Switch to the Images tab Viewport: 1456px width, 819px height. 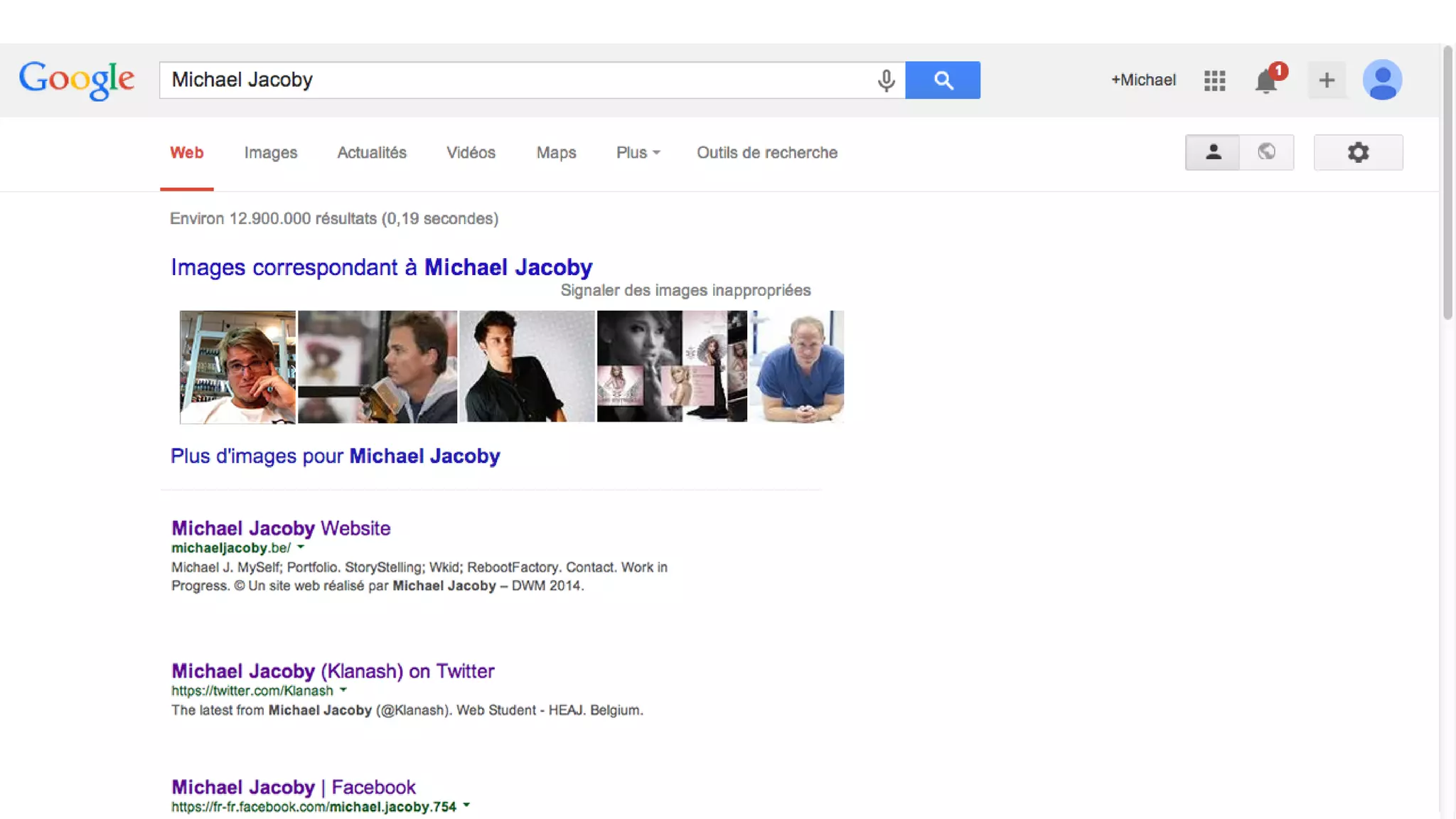(x=270, y=153)
